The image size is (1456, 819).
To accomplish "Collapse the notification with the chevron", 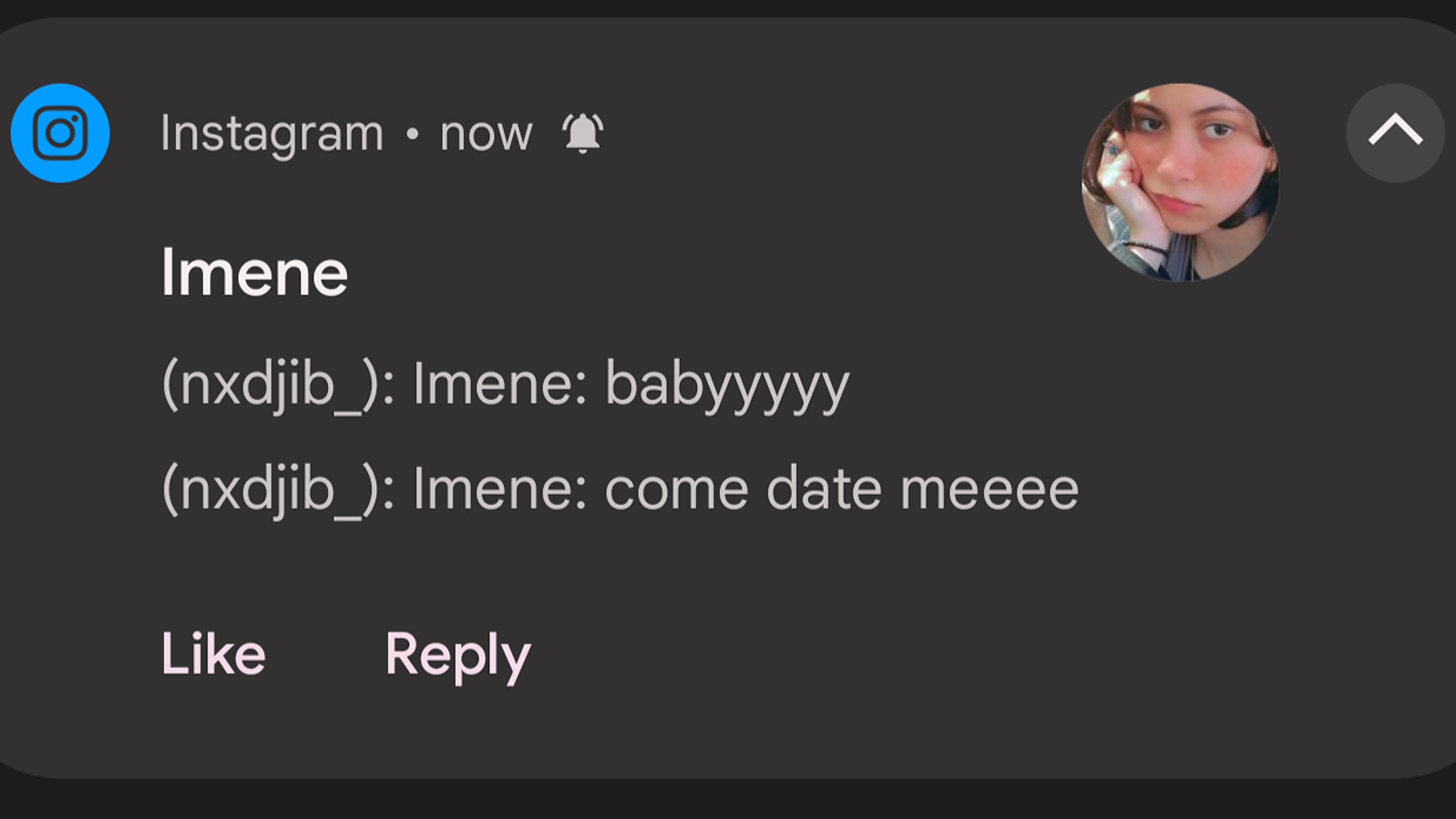I will (x=1395, y=132).
